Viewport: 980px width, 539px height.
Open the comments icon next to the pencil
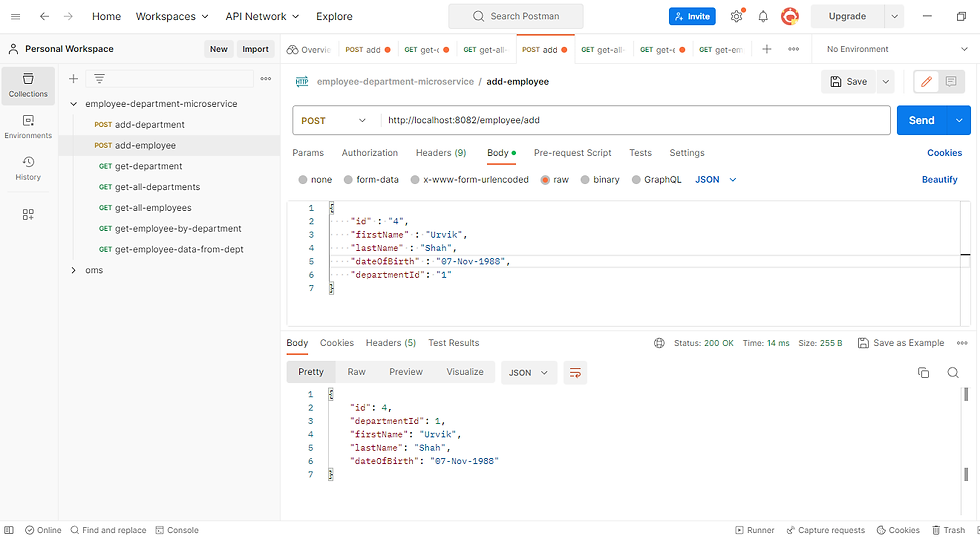click(x=951, y=81)
